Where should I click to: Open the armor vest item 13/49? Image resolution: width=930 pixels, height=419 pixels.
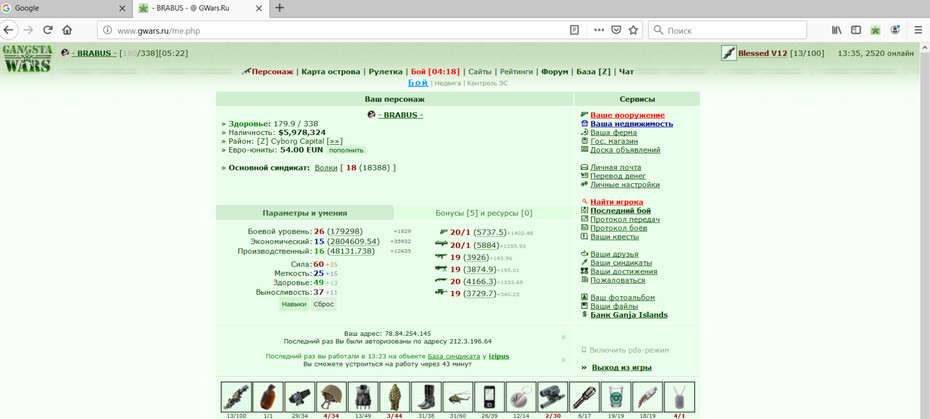point(362,396)
